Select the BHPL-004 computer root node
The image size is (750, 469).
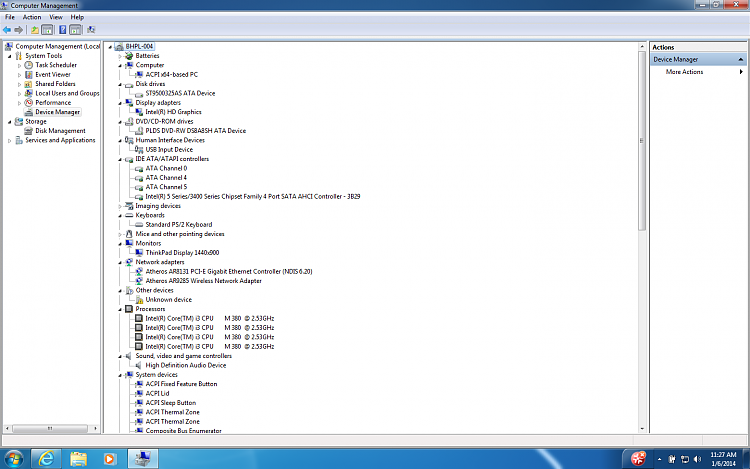click(139, 46)
